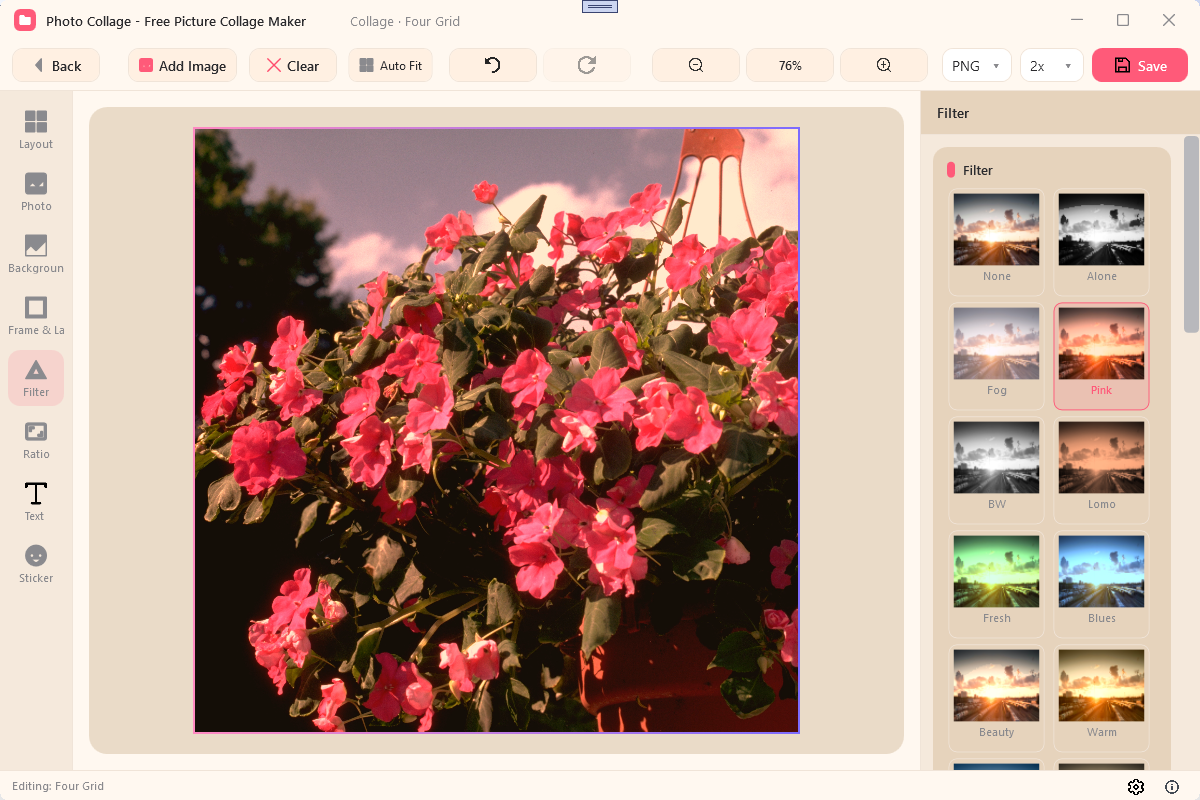The width and height of the screenshot is (1200, 800).
Task: Open the Ratio sidebar panel
Action: pos(36,440)
